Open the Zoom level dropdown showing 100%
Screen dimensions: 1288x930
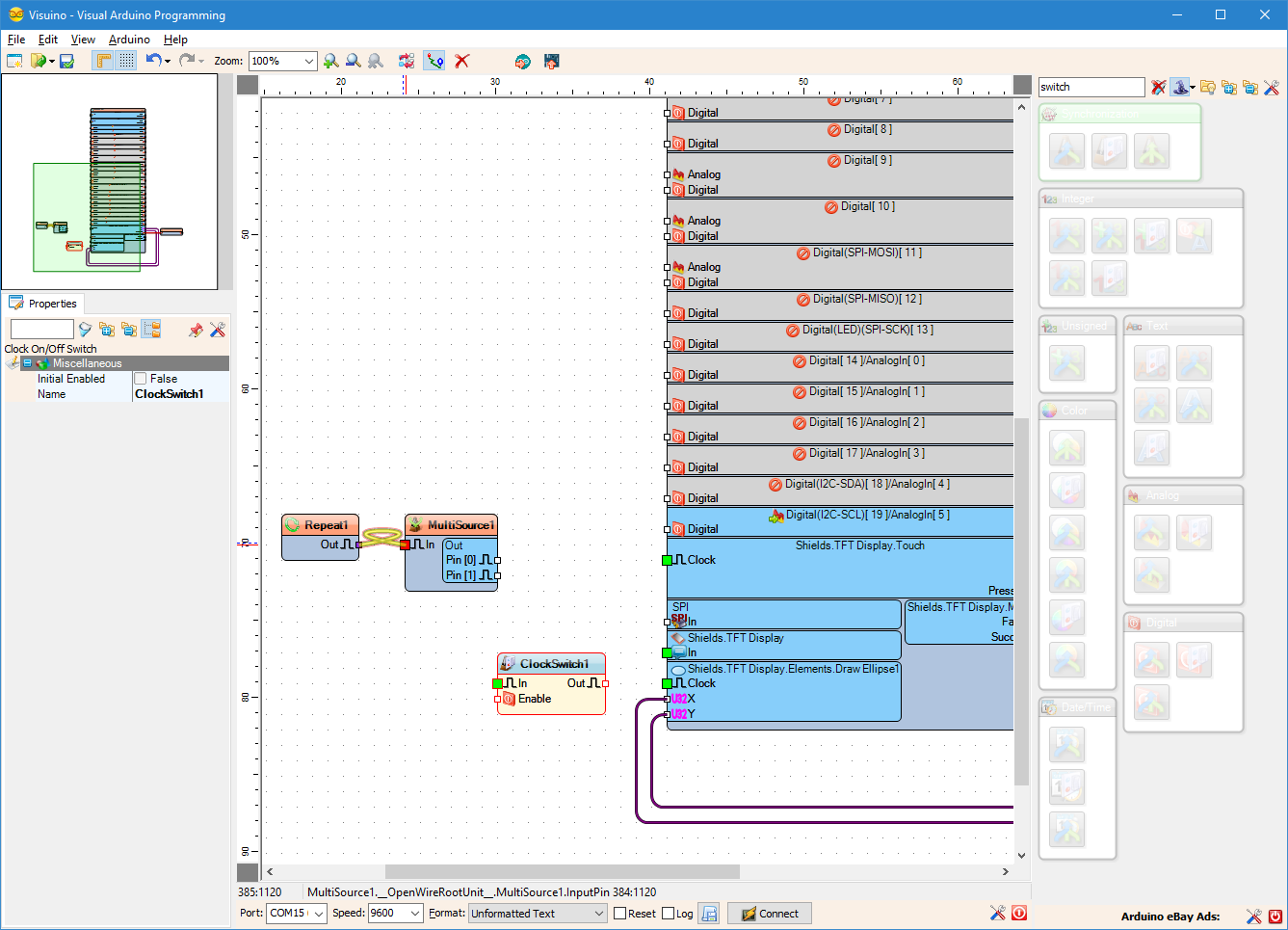pos(310,60)
